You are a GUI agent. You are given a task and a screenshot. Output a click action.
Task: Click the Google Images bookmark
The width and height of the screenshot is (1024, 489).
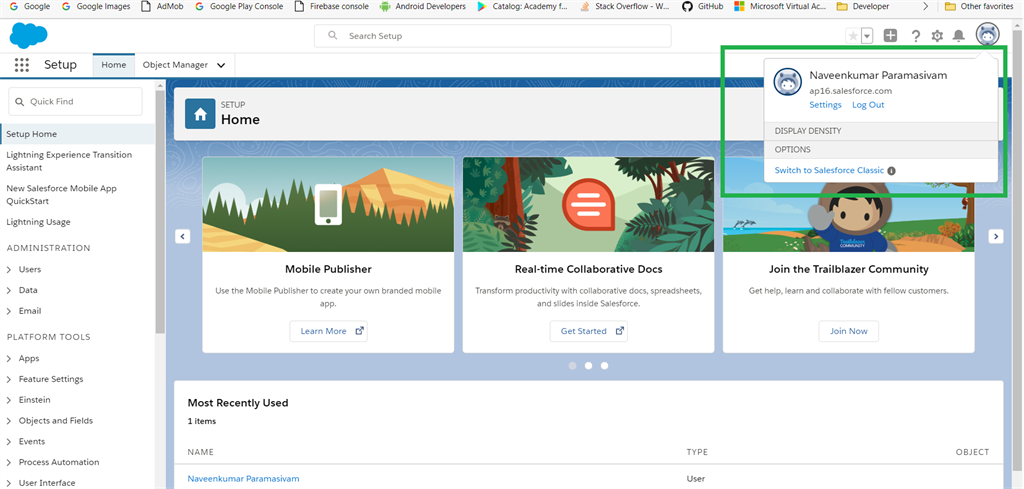pyautogui.click(x=95, y=7)
